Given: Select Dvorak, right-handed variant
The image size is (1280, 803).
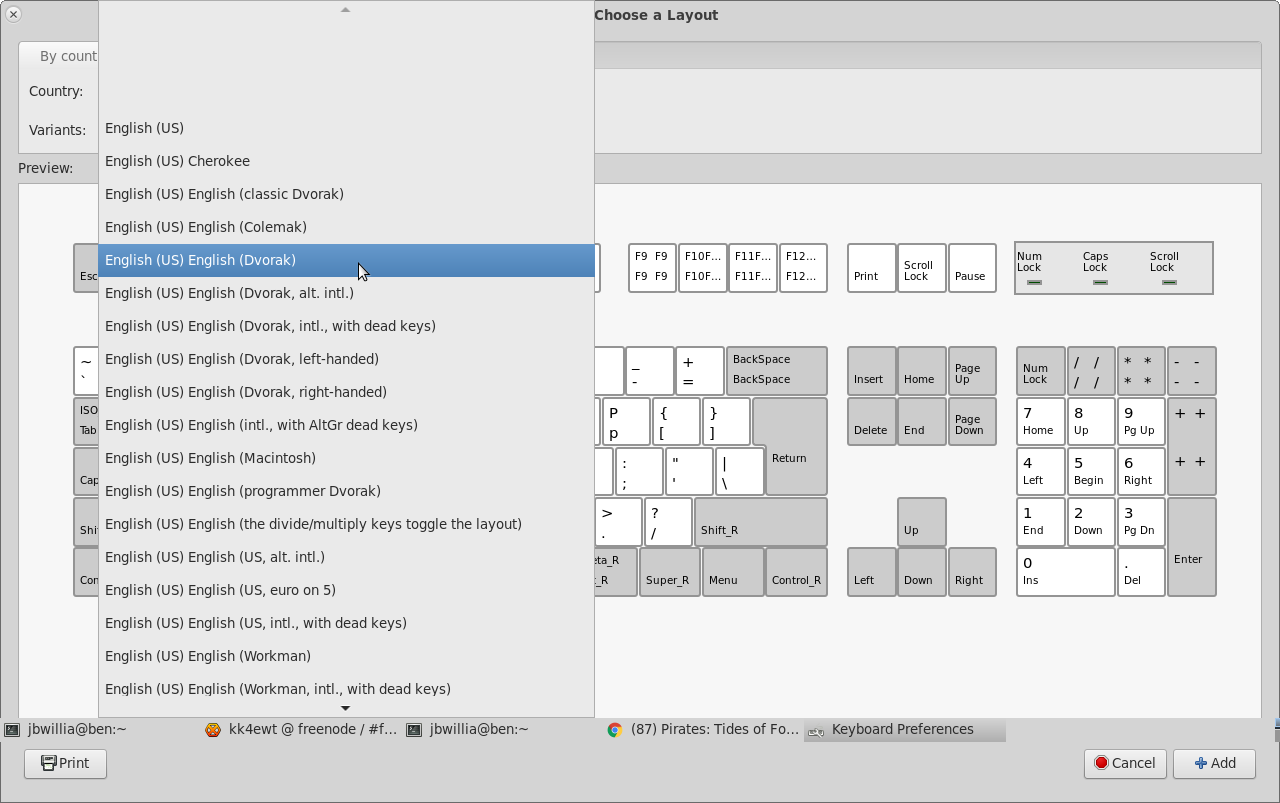Looking at the screenshot, I should [346, 392].
